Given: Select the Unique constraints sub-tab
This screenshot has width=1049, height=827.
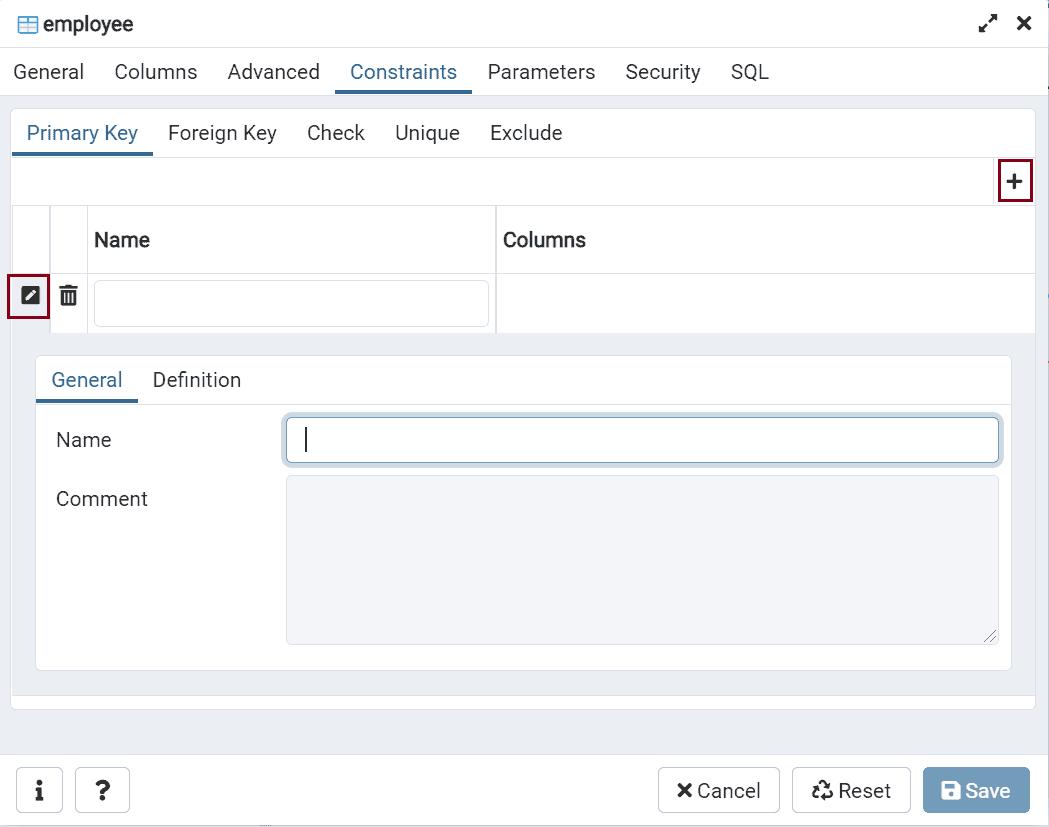Looking at the screenshot, I should [427, 133].
